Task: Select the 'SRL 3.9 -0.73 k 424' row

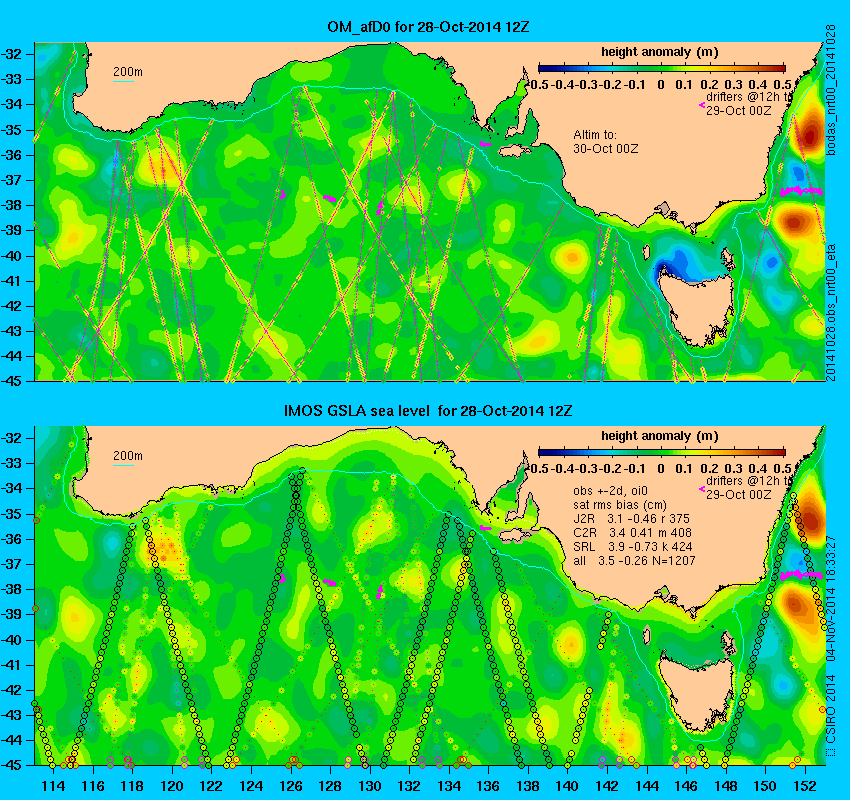Action: [x=633, y=547]
